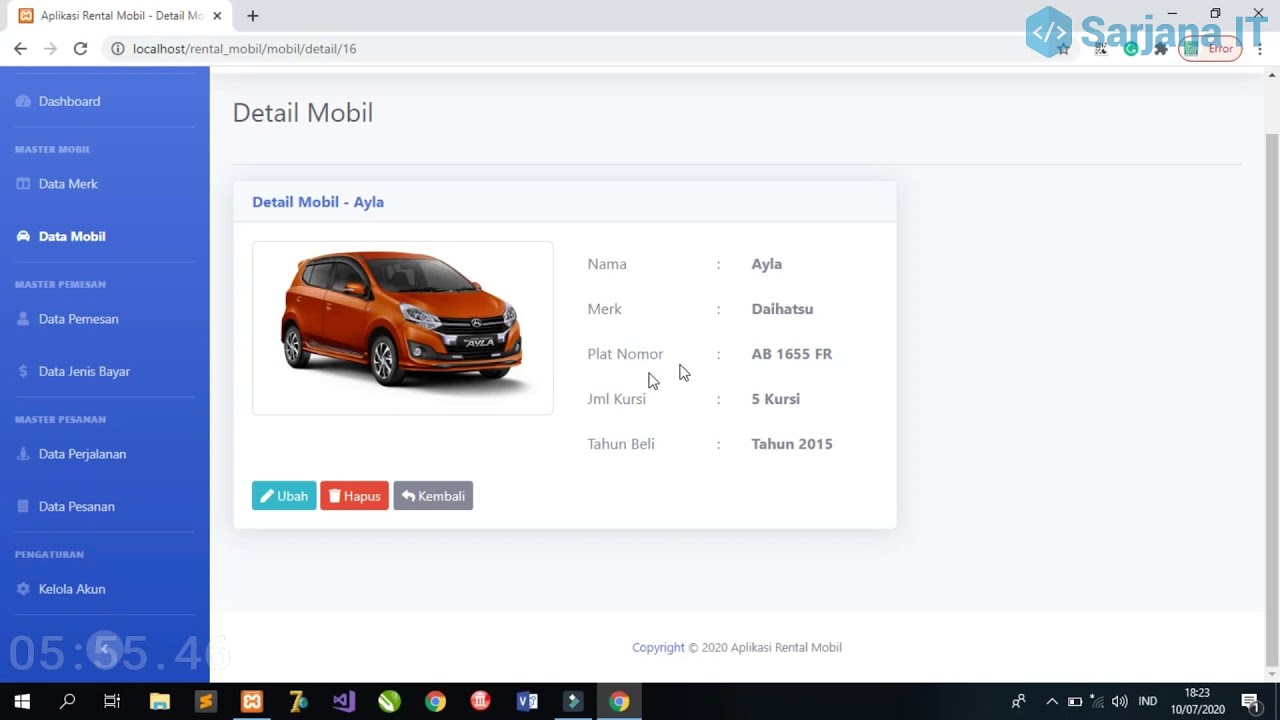Screen dimensions: 1280x720
Task: Click the site information icon
Action: pyautogui.click(x=117, y=48)
